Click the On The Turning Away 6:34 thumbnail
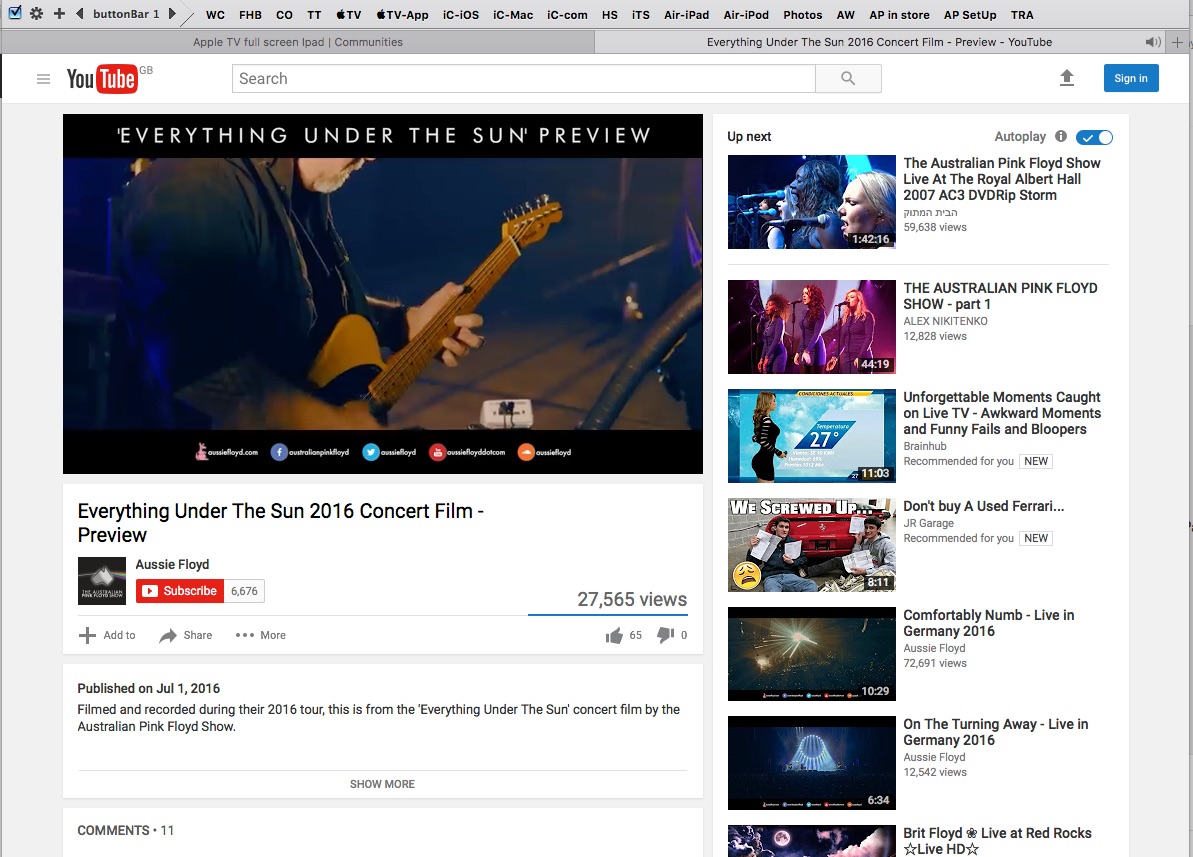The width and height of the screenshot is (1193, 857). (x=812, y=763)
